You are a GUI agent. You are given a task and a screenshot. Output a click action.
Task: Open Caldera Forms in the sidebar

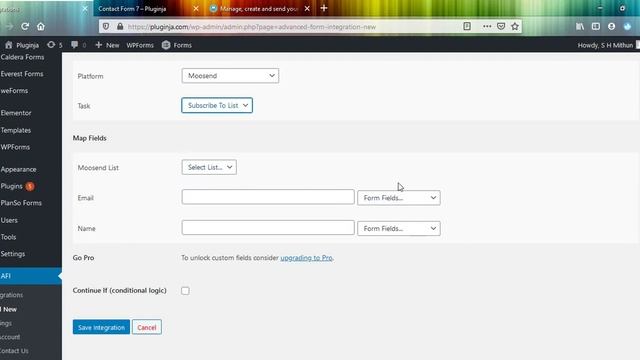[22, 57]
